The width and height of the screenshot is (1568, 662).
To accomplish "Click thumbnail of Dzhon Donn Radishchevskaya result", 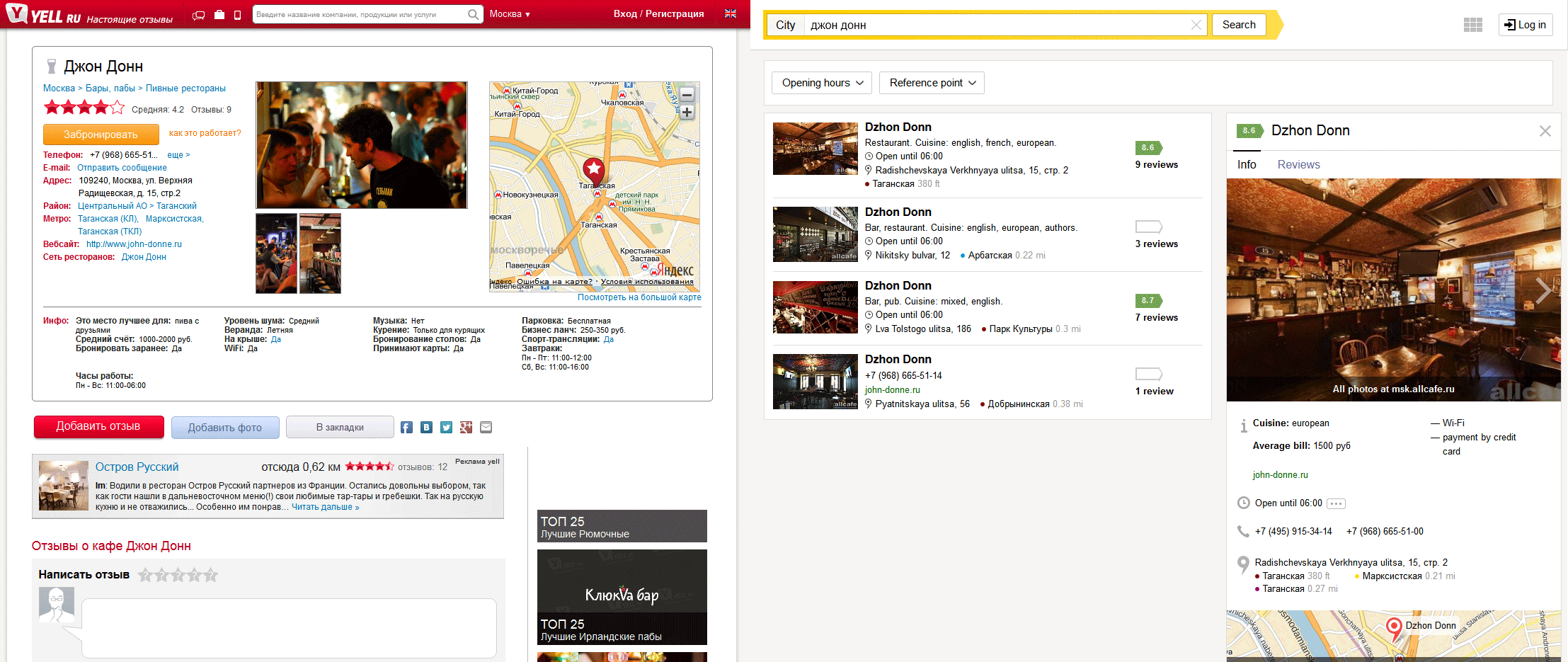I will pyautogui.click(x=816, y=149).
